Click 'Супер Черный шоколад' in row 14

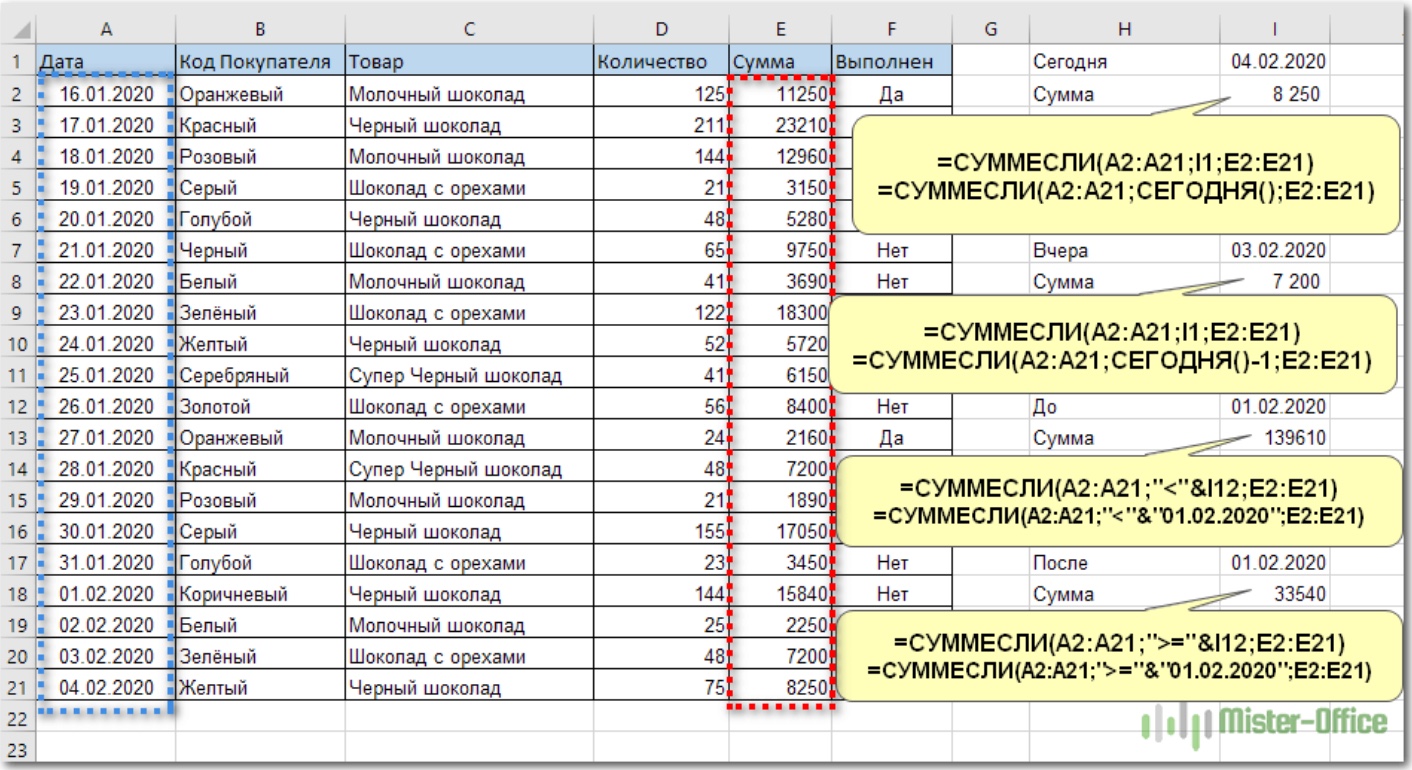(469, 469)
